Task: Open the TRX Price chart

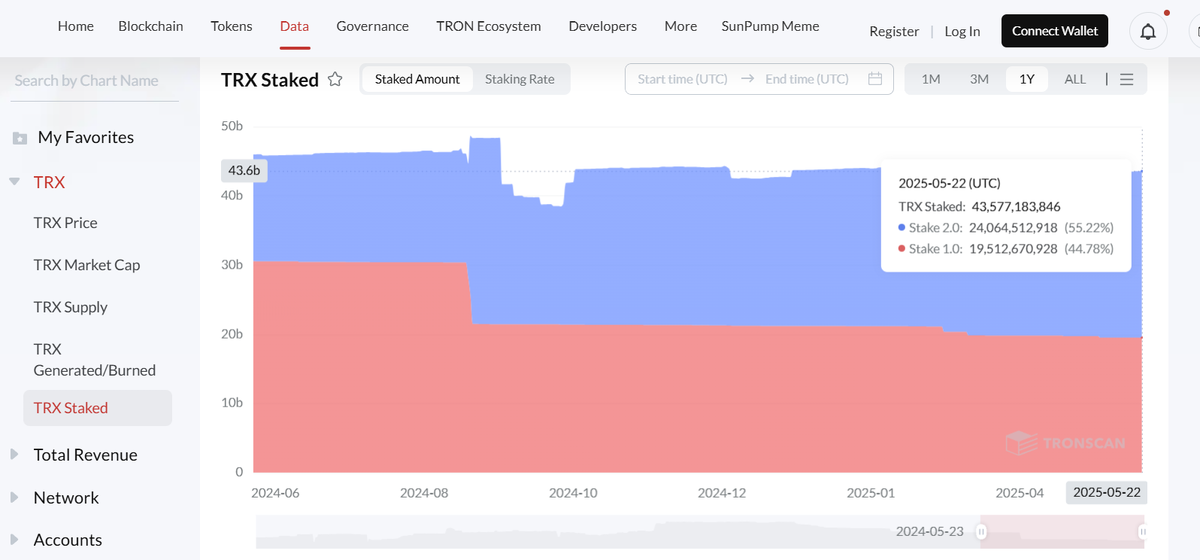Action: tap(66, 223)
